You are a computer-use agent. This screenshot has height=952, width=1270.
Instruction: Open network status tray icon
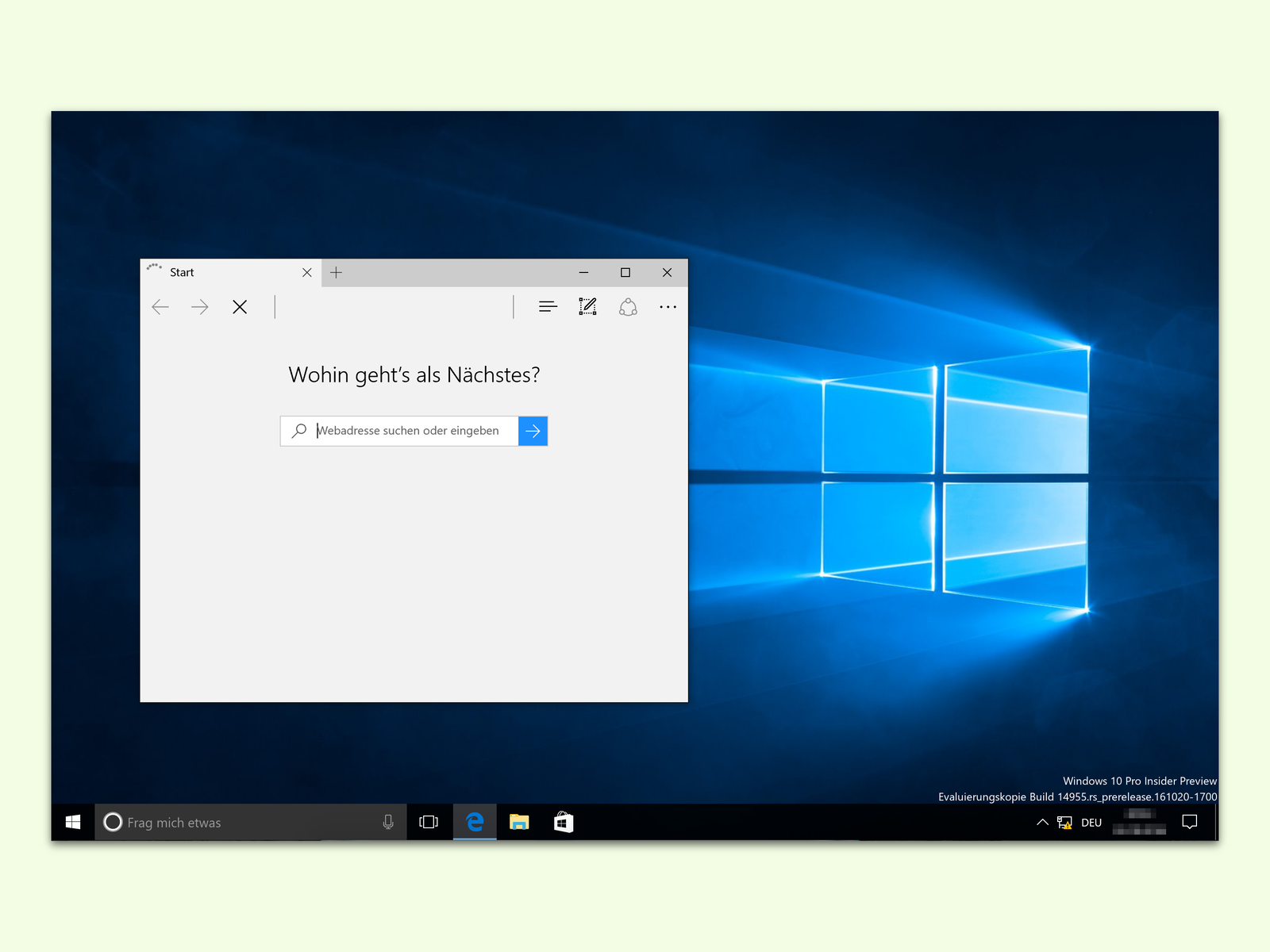coord(1064,823)
